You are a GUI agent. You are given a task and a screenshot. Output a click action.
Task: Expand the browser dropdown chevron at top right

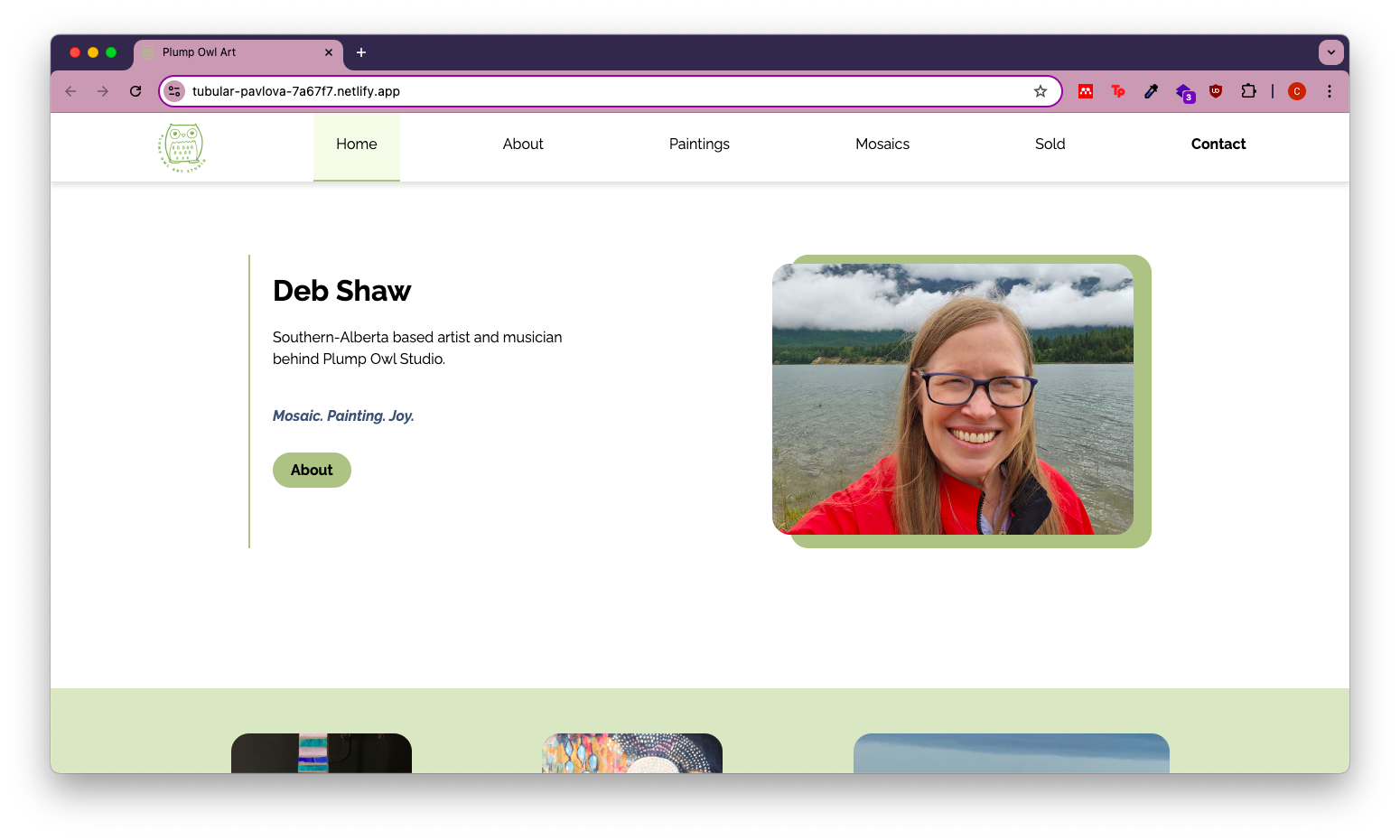pyautogui.click(x=1330, y=51)
